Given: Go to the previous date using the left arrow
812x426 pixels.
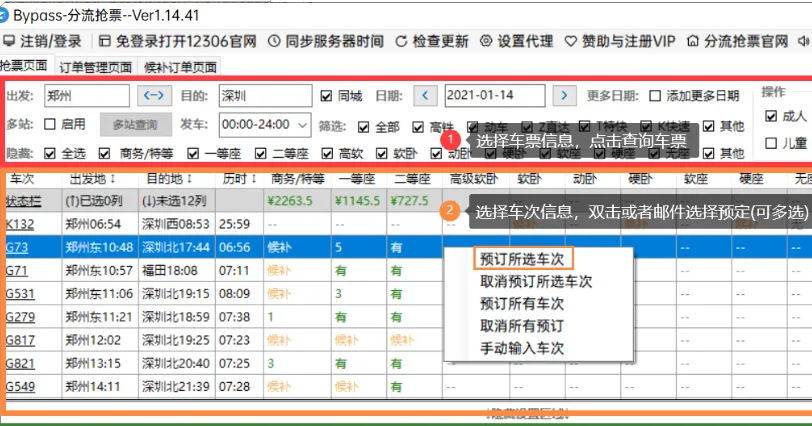Looking at the screenshot, I should click(425, 96).
